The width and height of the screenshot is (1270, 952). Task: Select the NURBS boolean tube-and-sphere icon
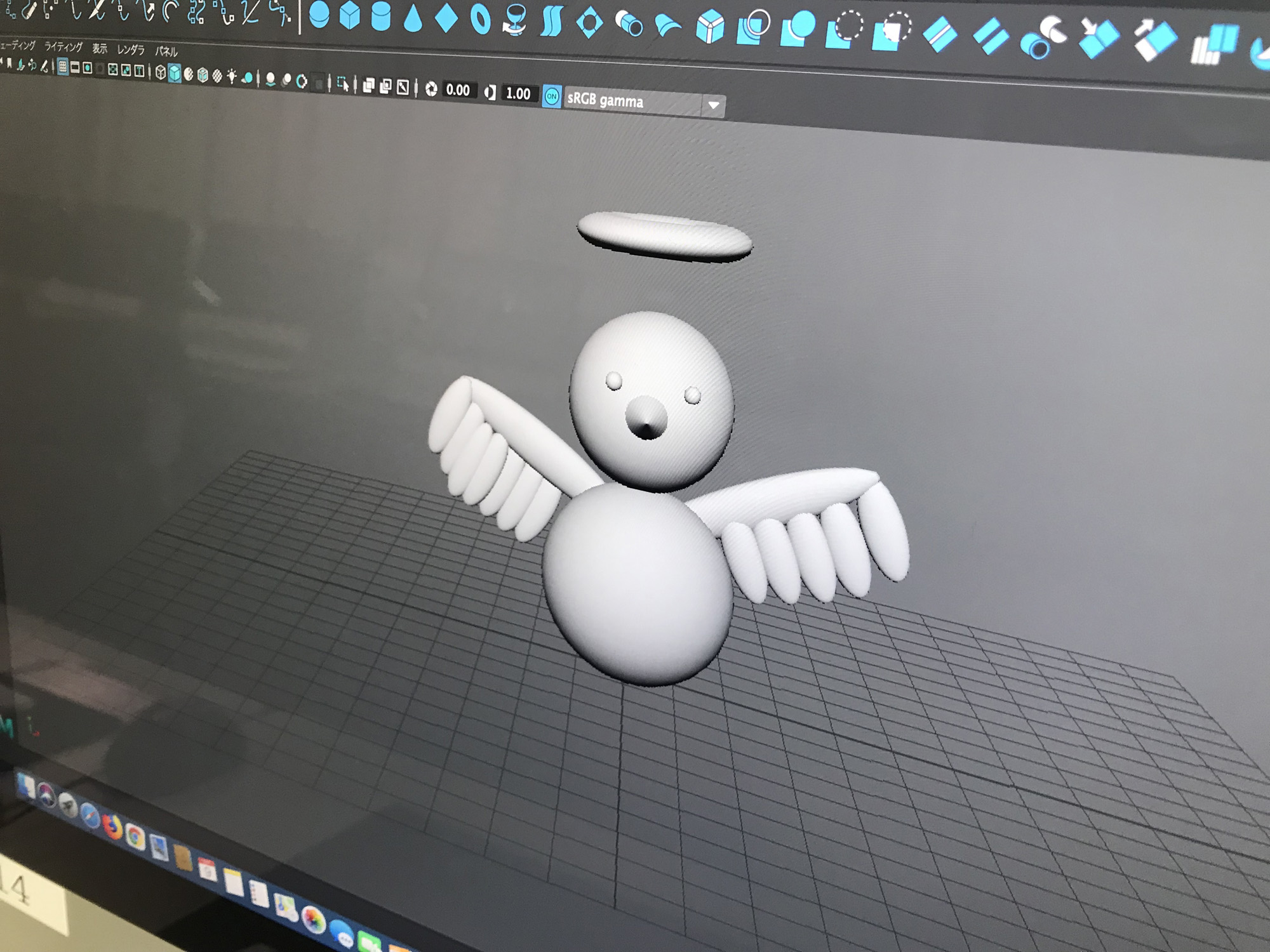(1044, 38)
